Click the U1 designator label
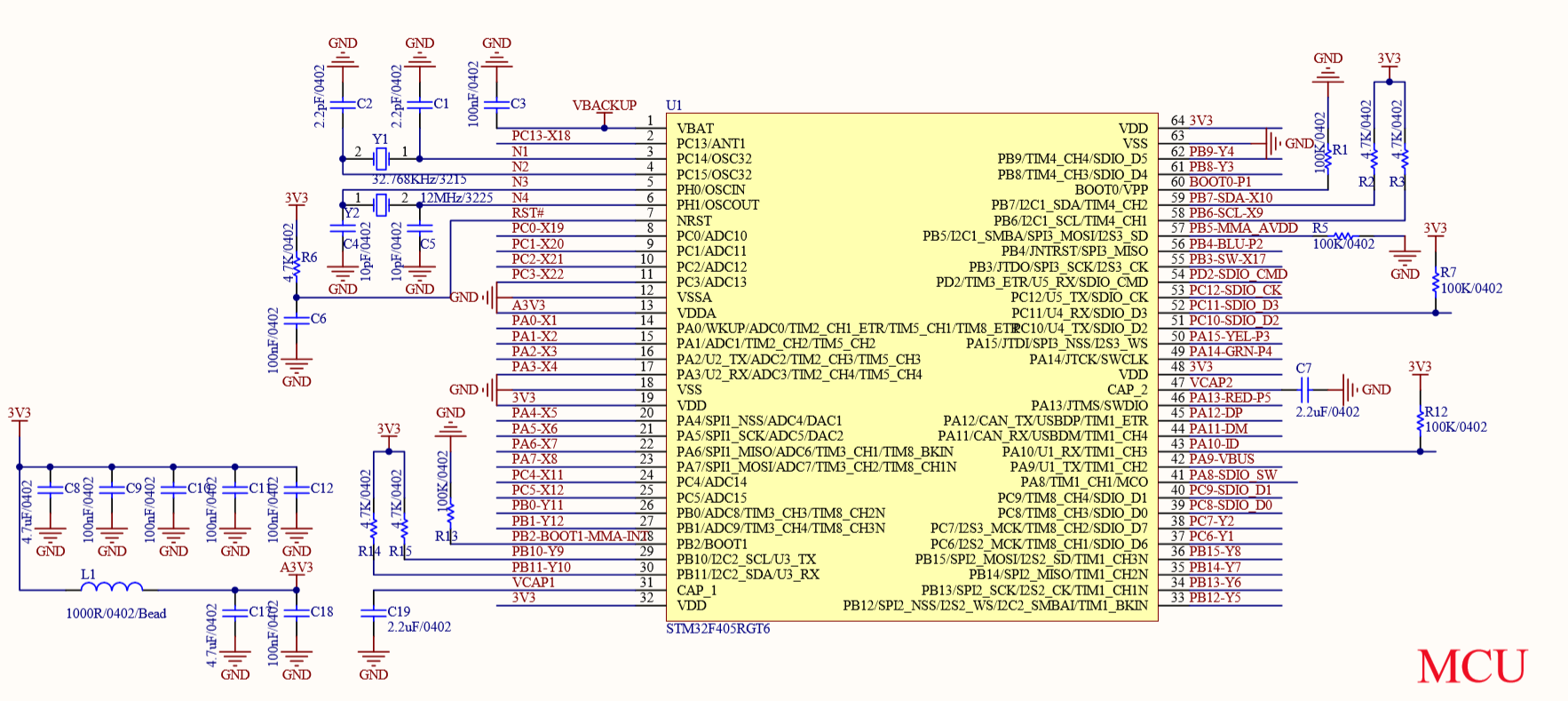This screenshot has height=701, width=1568. click(674, 106)
